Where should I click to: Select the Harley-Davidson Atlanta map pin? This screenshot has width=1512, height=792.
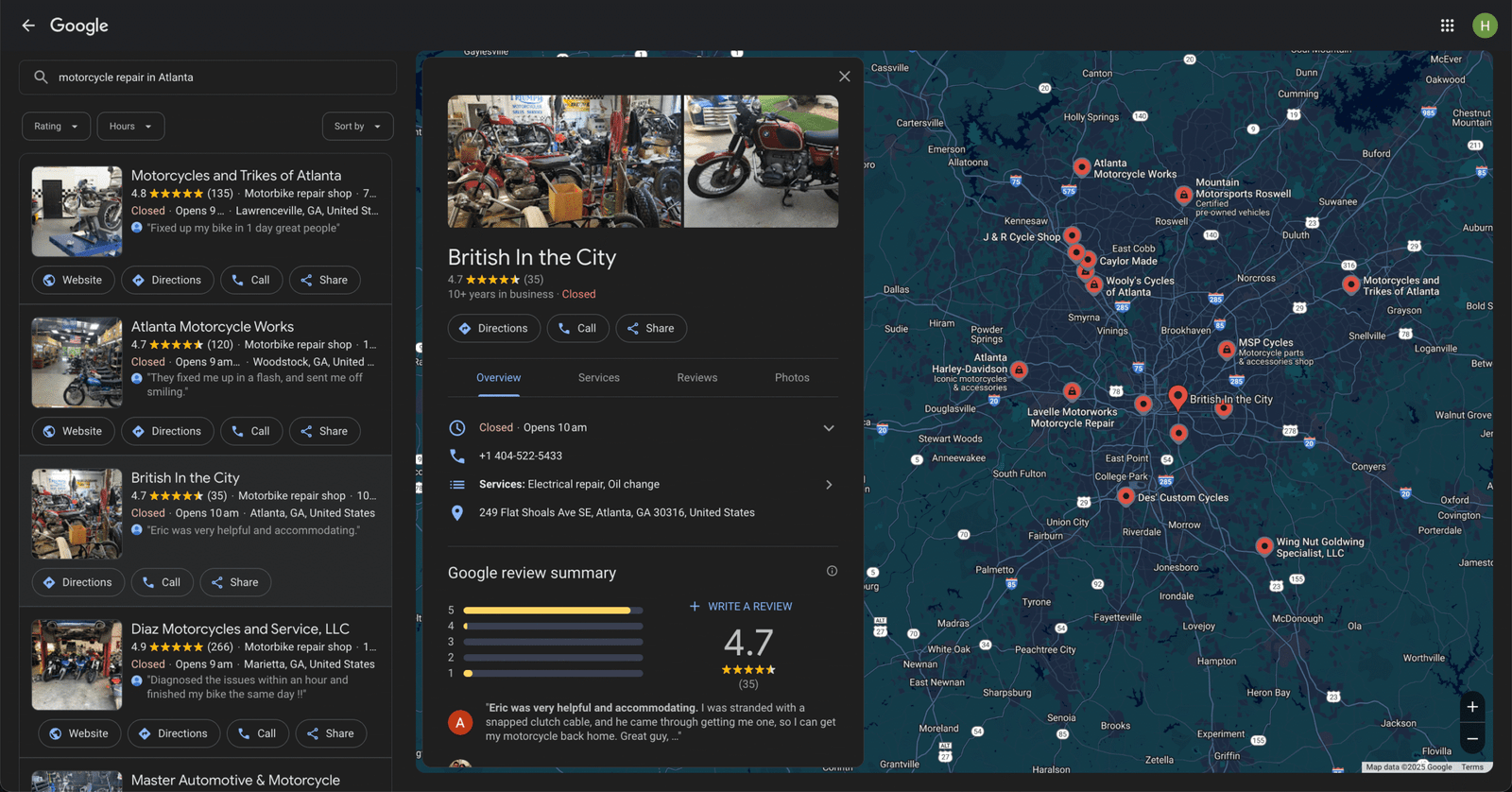(x=1019, y=370)
